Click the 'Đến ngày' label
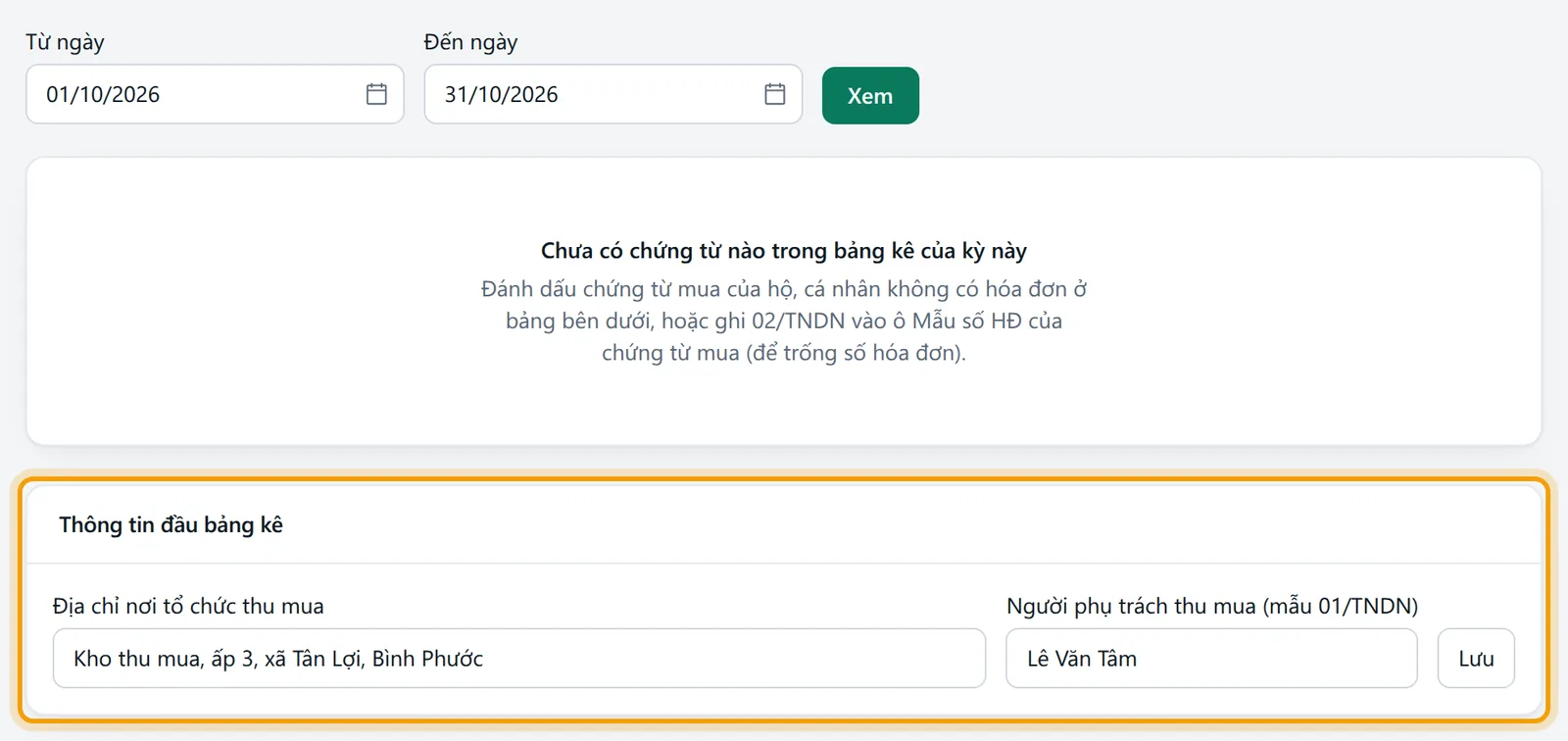This screenshot has height=741, width=1568. point(470,42)
